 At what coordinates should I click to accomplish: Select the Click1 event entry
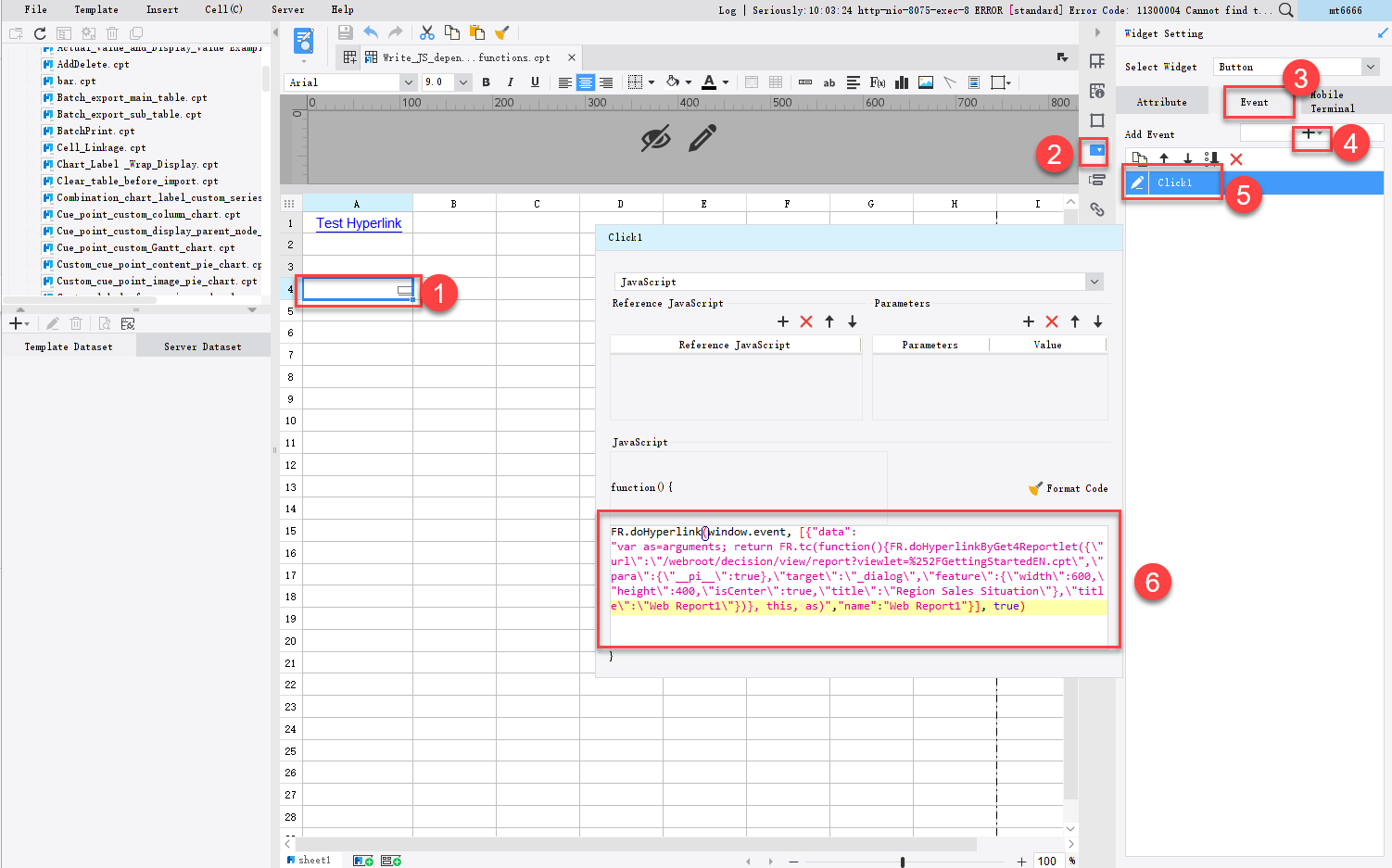coord(1254,182)
